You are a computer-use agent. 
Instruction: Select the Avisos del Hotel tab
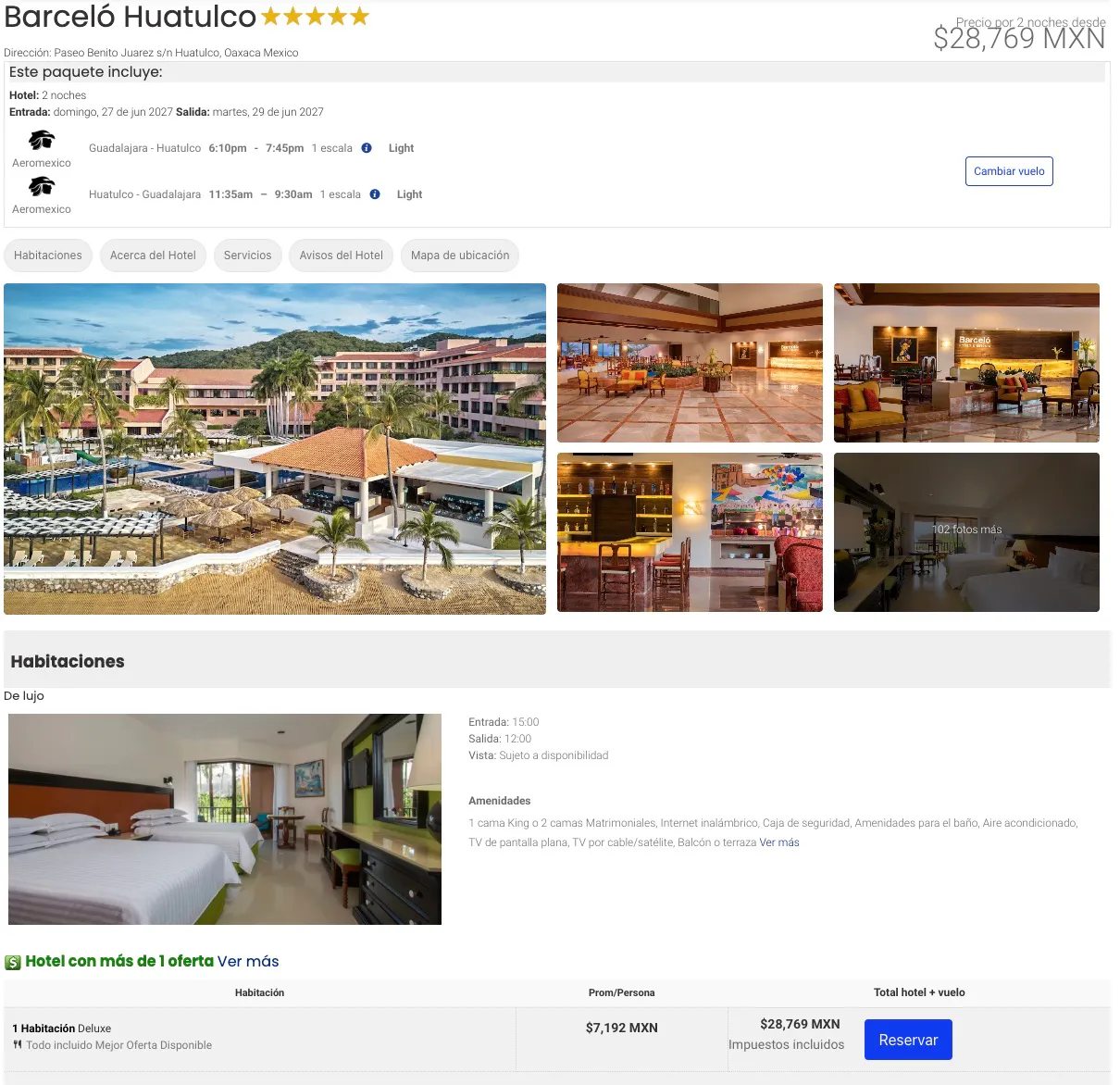(x=341, y=256)
